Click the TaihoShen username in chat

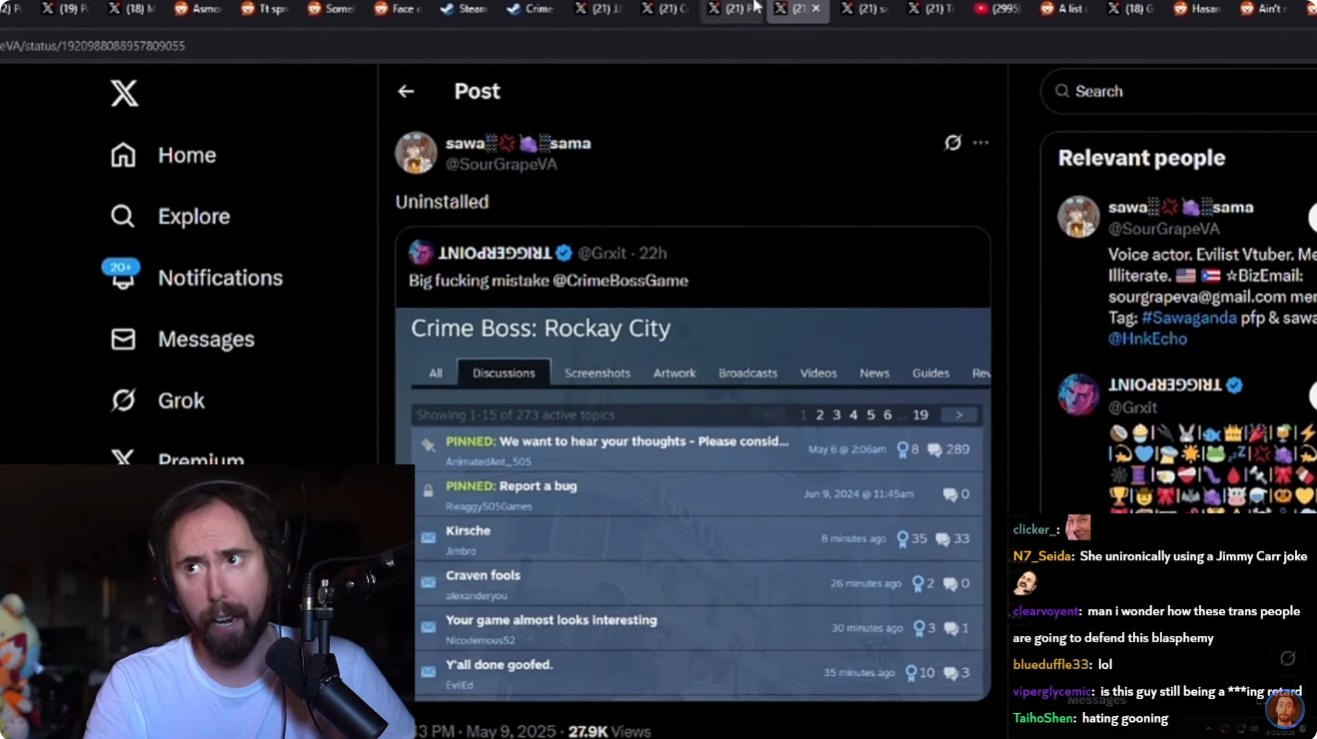coord(1045,718)
